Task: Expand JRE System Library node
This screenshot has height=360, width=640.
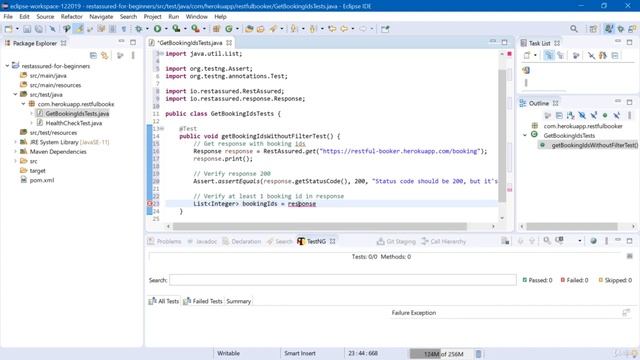Action: (16, 142)
